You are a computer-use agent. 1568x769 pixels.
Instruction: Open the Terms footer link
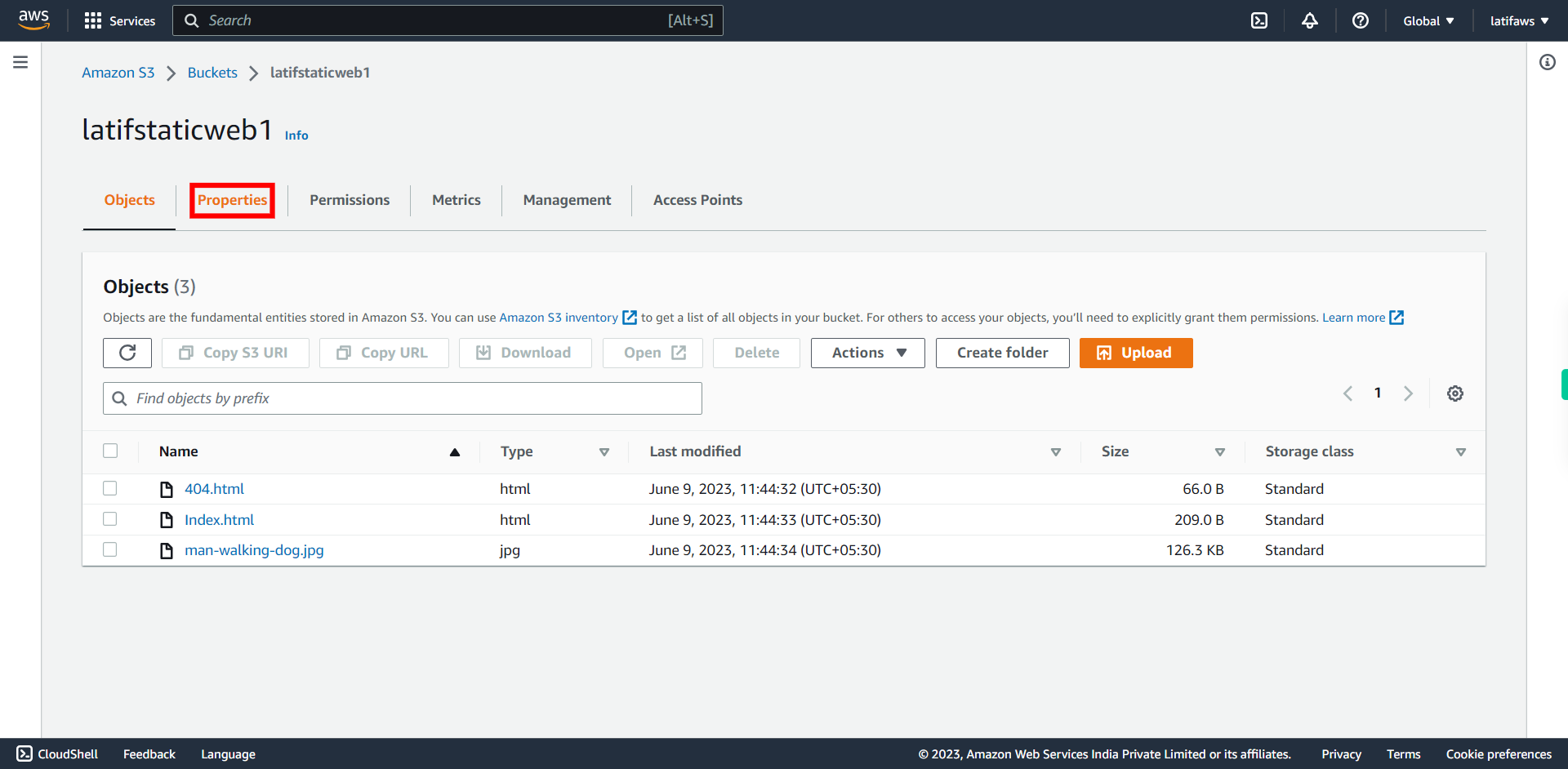click(1403, 754)
